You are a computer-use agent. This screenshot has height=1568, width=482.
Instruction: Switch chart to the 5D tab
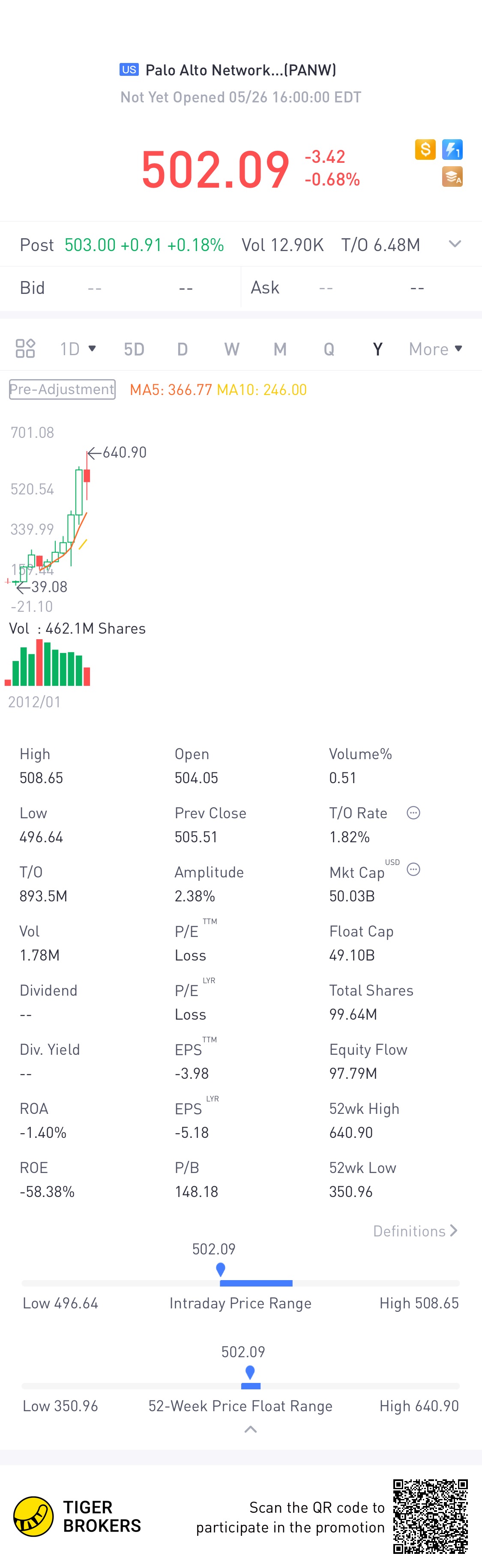click(x=134, y=349)
